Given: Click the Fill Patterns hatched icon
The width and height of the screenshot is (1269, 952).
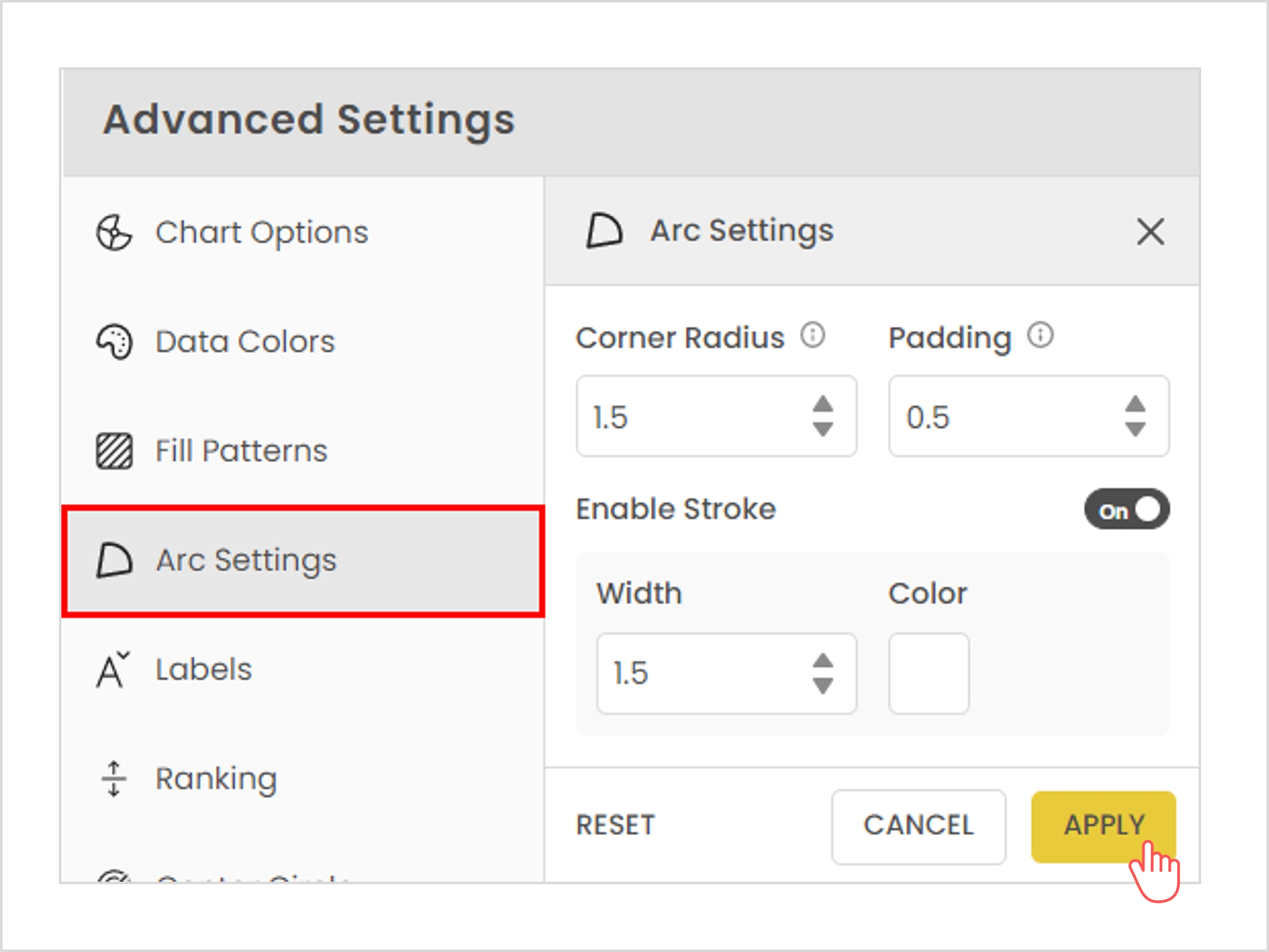Looking at the screenshot, I should (113, 451).
